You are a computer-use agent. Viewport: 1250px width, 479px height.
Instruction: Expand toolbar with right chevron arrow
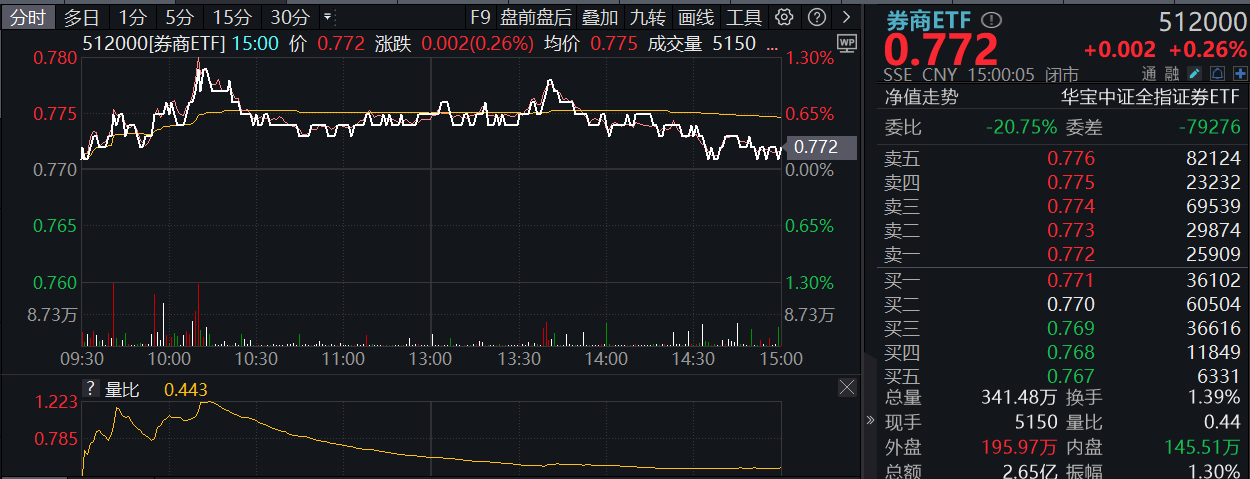pos(847,18)
